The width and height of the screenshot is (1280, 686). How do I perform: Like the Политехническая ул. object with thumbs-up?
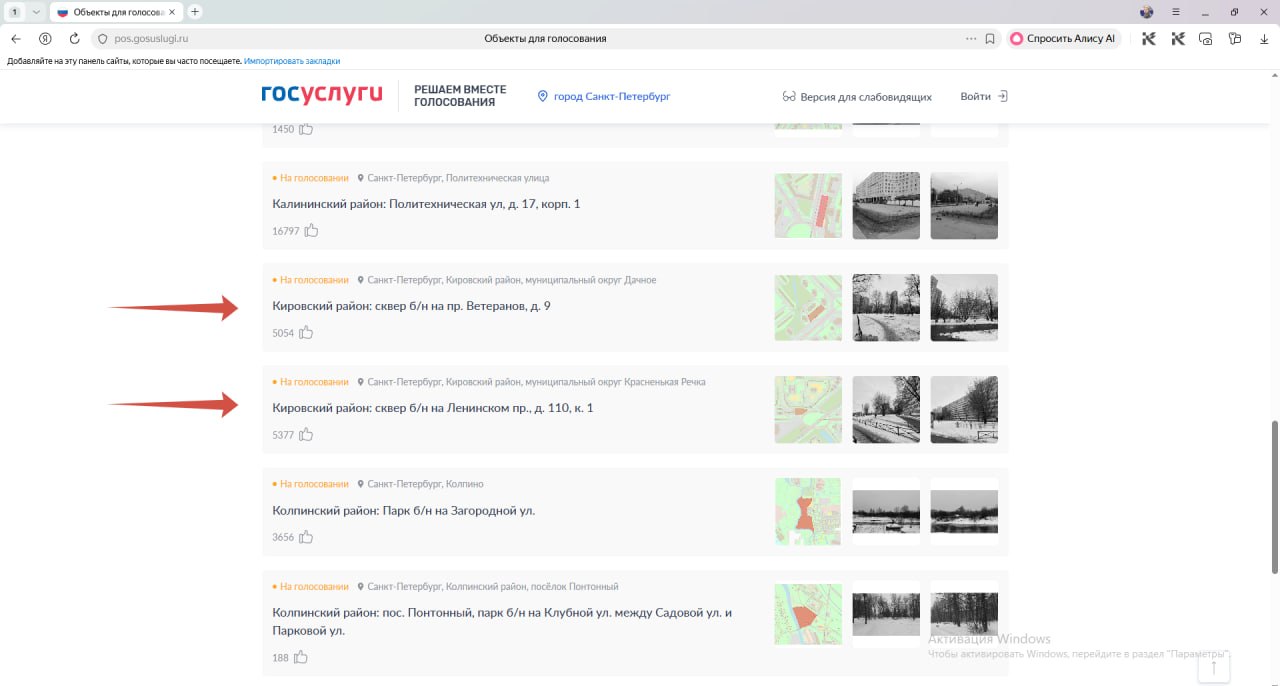311,231
